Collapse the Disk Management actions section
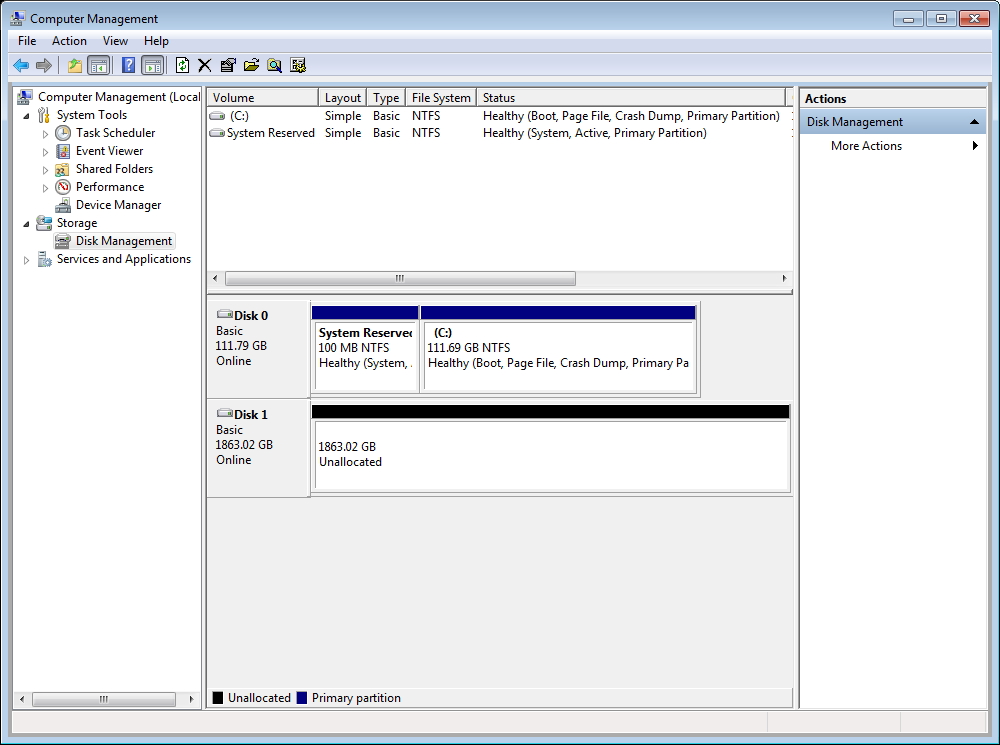 pos(974,122)
